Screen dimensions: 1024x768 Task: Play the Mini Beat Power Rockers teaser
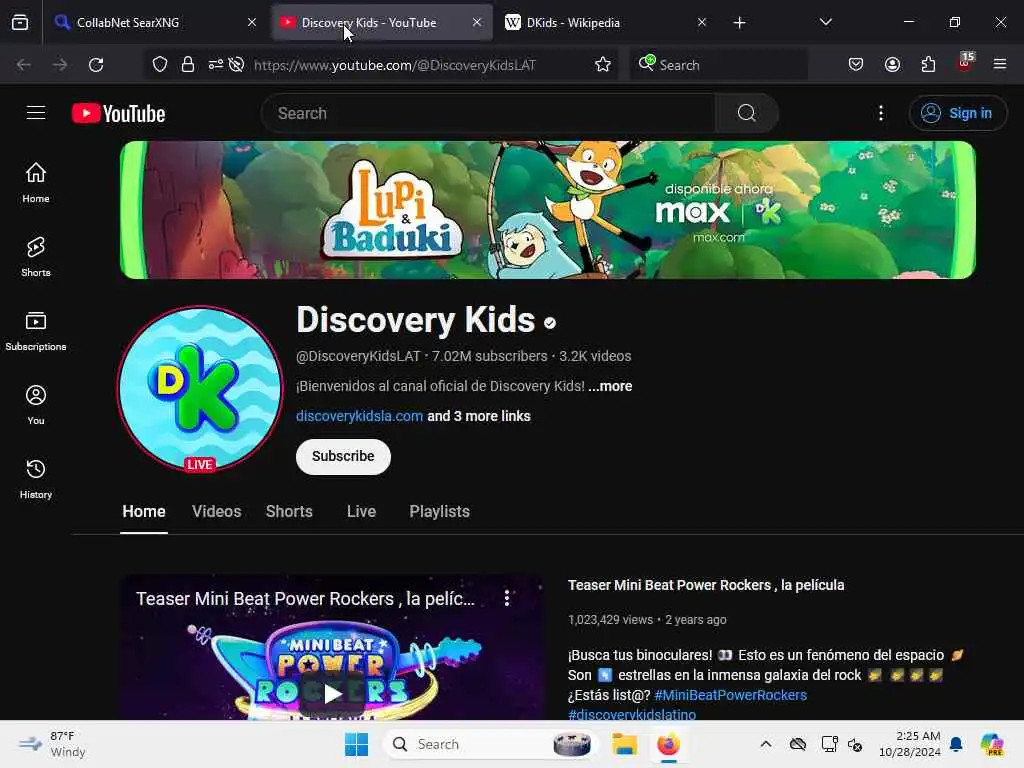[332, 693]
